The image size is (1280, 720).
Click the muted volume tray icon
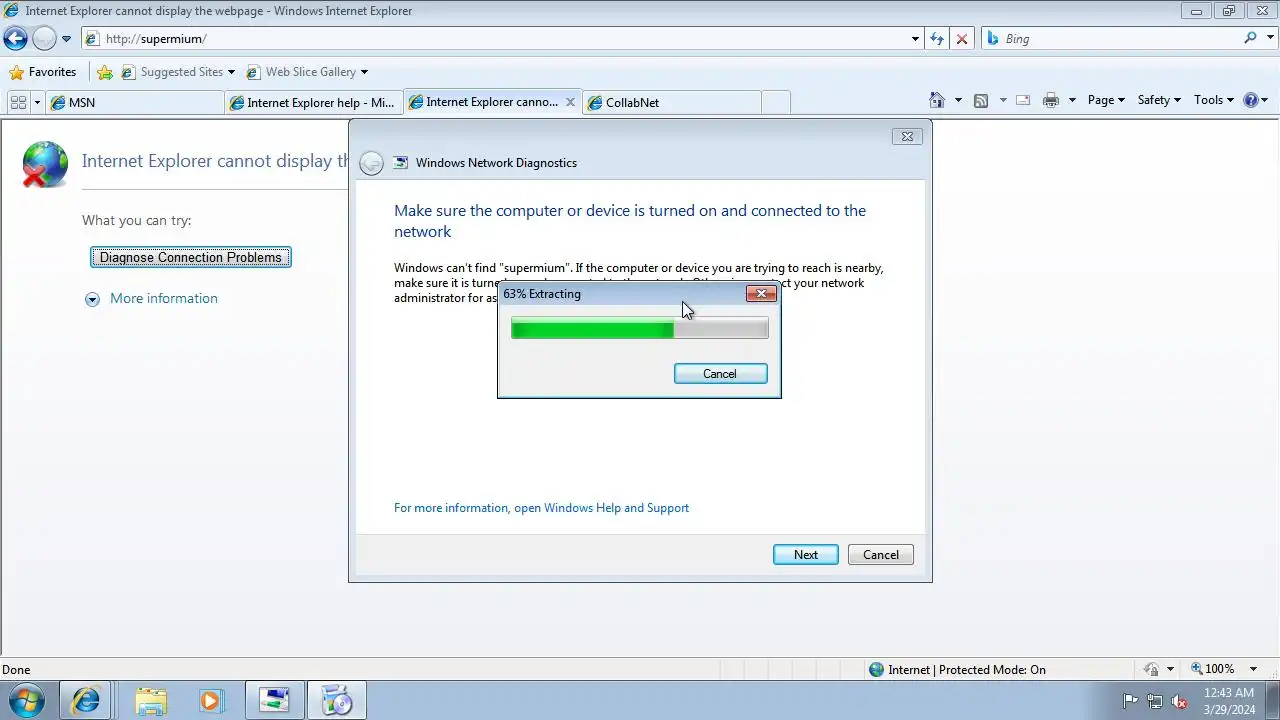(x=1179, y=701)
